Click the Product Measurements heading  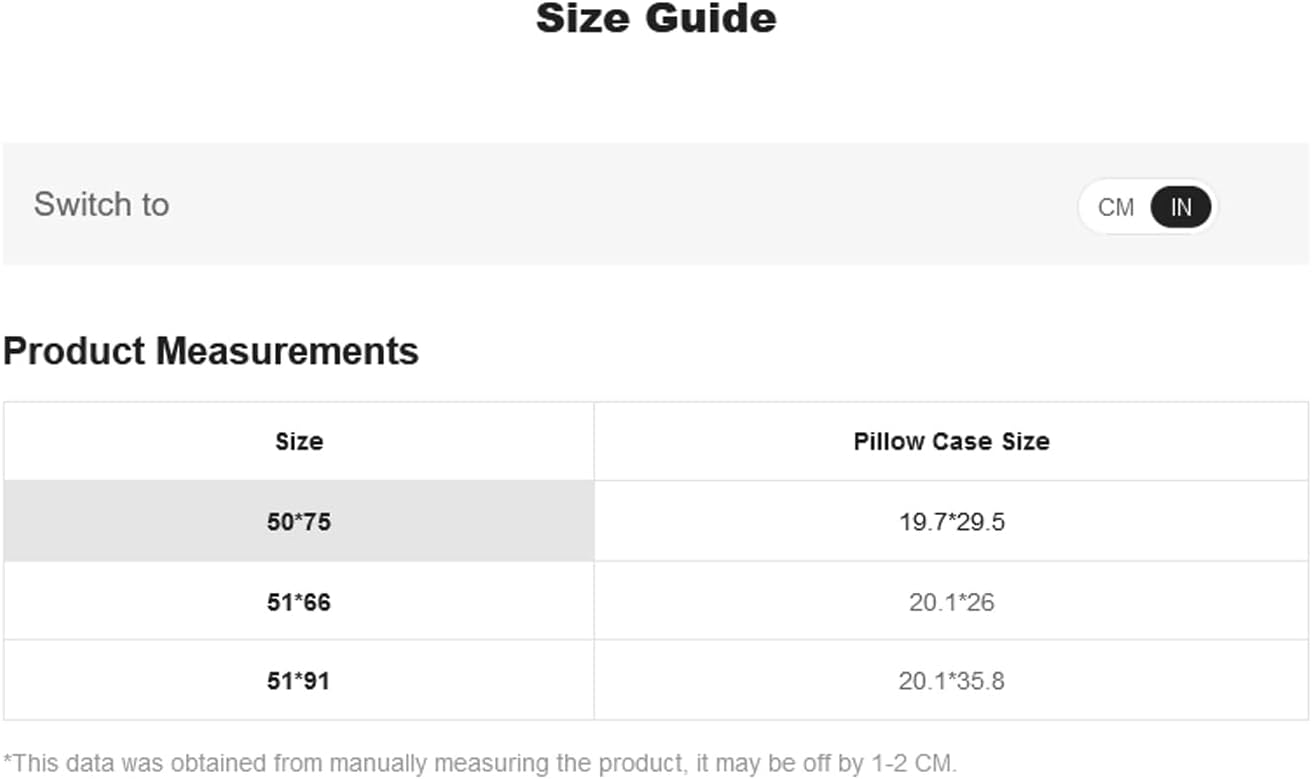(x=211, y=351)
